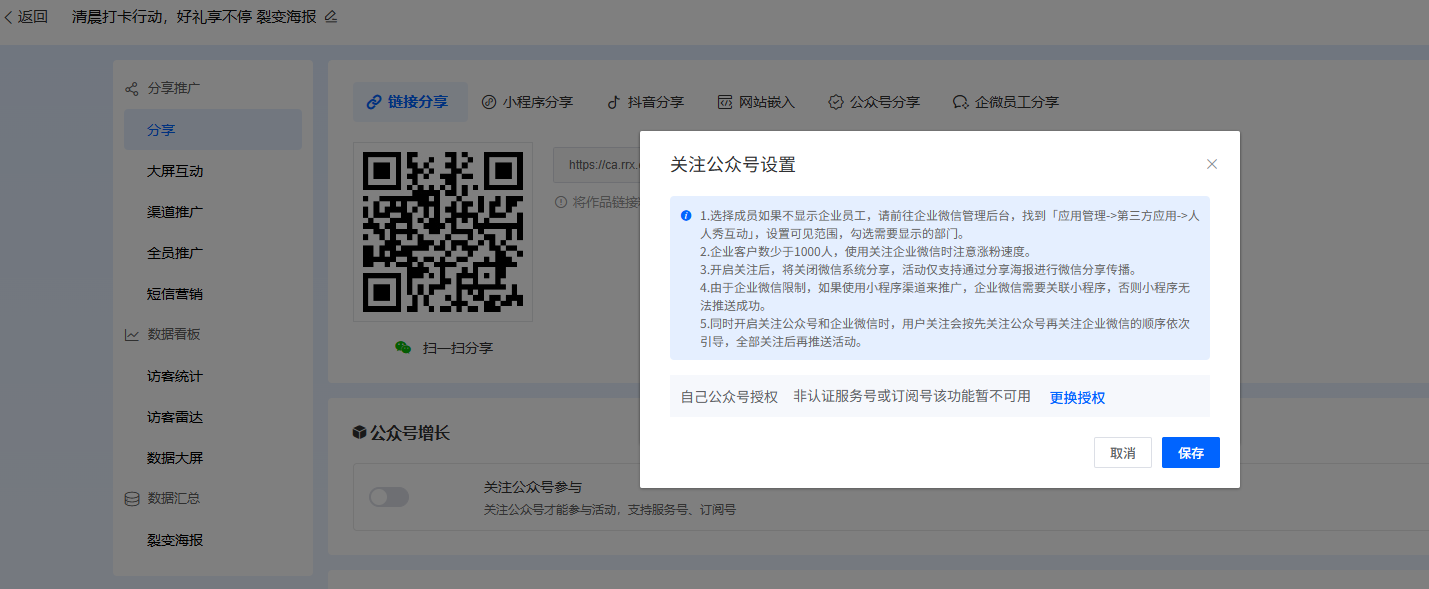The image size is (1429, 589).
Task: Collapse the 数据看板 sidebar section
Action: click(173, 334)
